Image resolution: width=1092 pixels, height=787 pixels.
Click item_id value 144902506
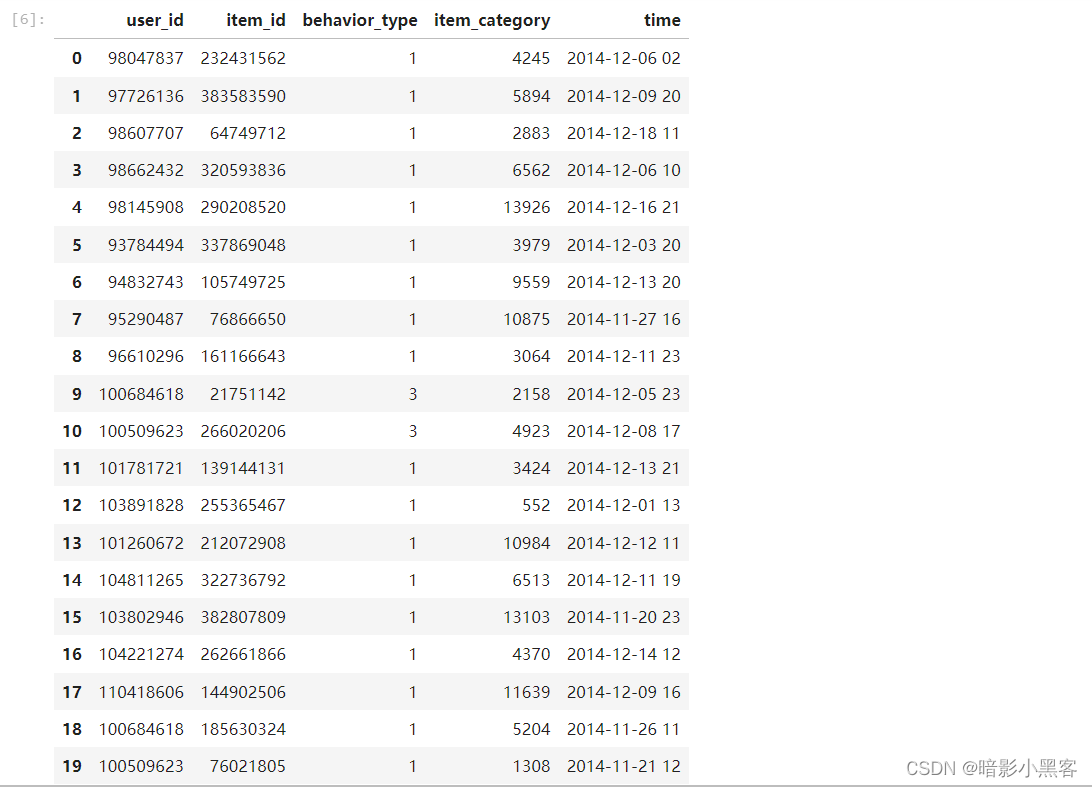click(x=243, y=692)
